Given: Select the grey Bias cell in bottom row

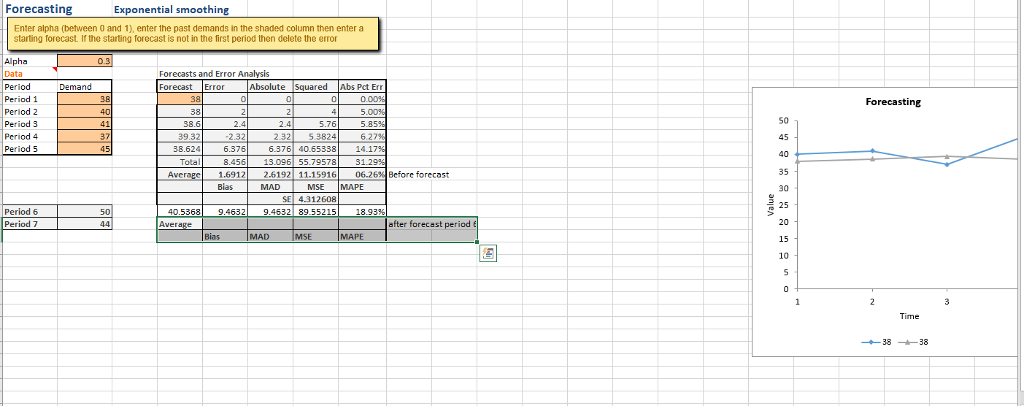Looking at the screenshot, I should 225,236.
